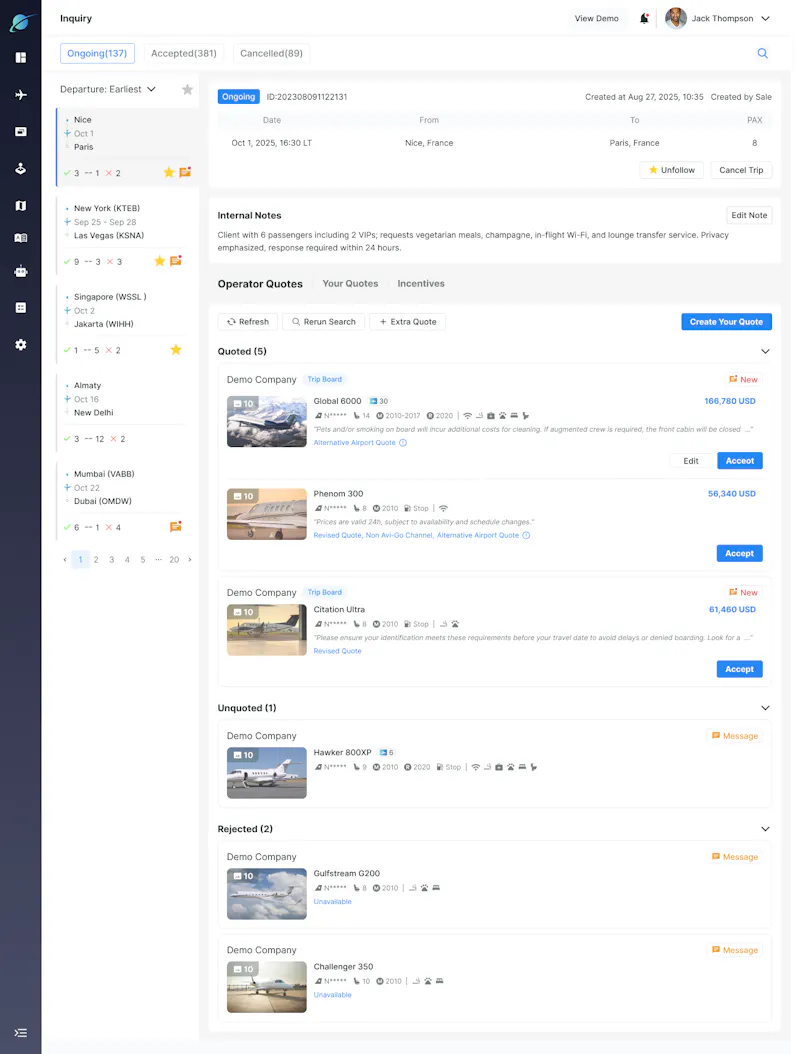Click the app logo at top left
This screenshot has width=800, height=1054.
[x=21, y=22]
